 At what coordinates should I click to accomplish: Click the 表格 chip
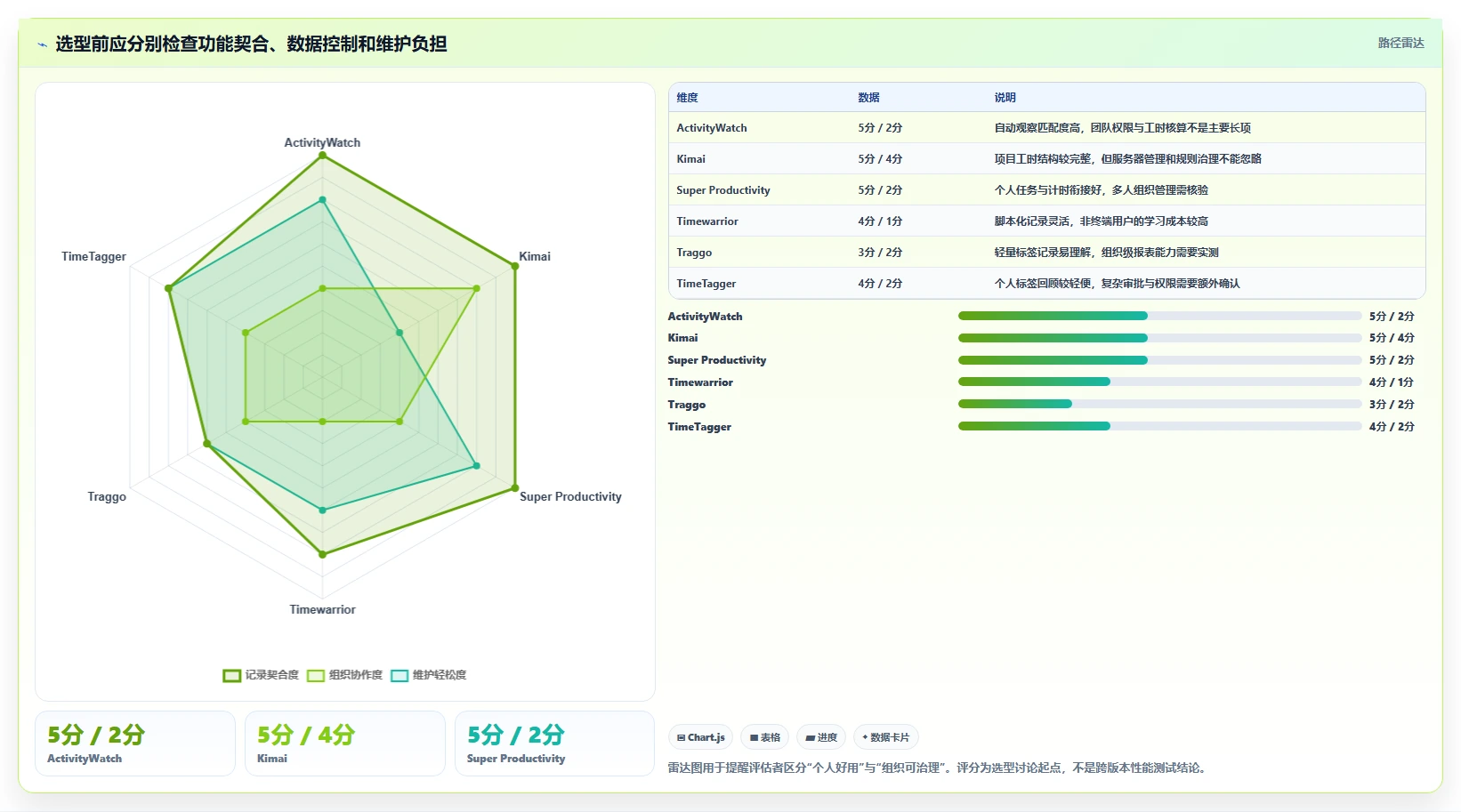[x=764, y=737]
